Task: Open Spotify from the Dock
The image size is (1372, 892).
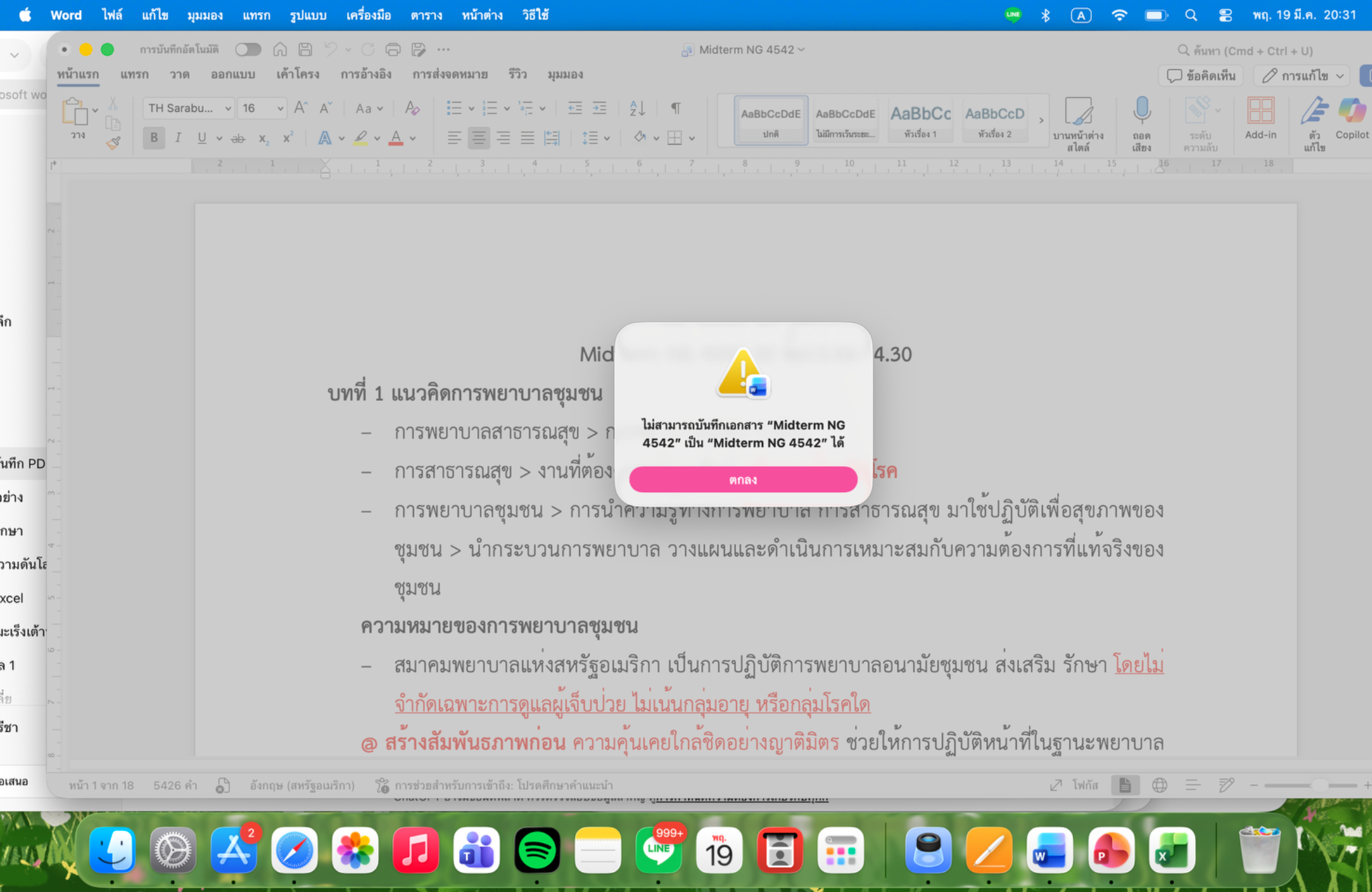Action: [x=537, y=850]
